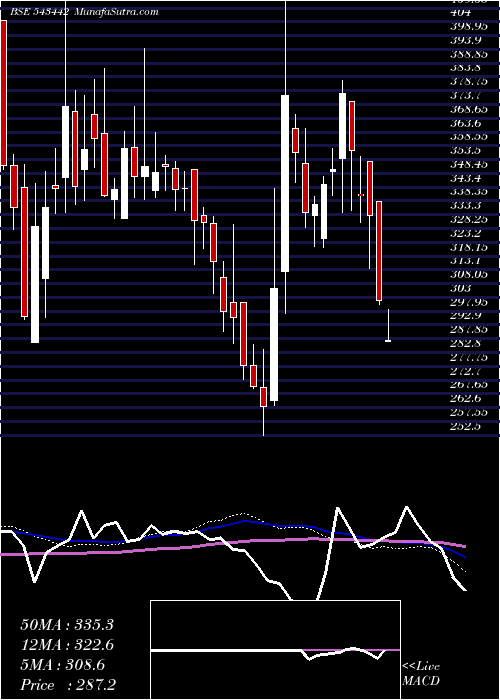
Task: Open the MACD inset chart box
Action: pos(275,650)
